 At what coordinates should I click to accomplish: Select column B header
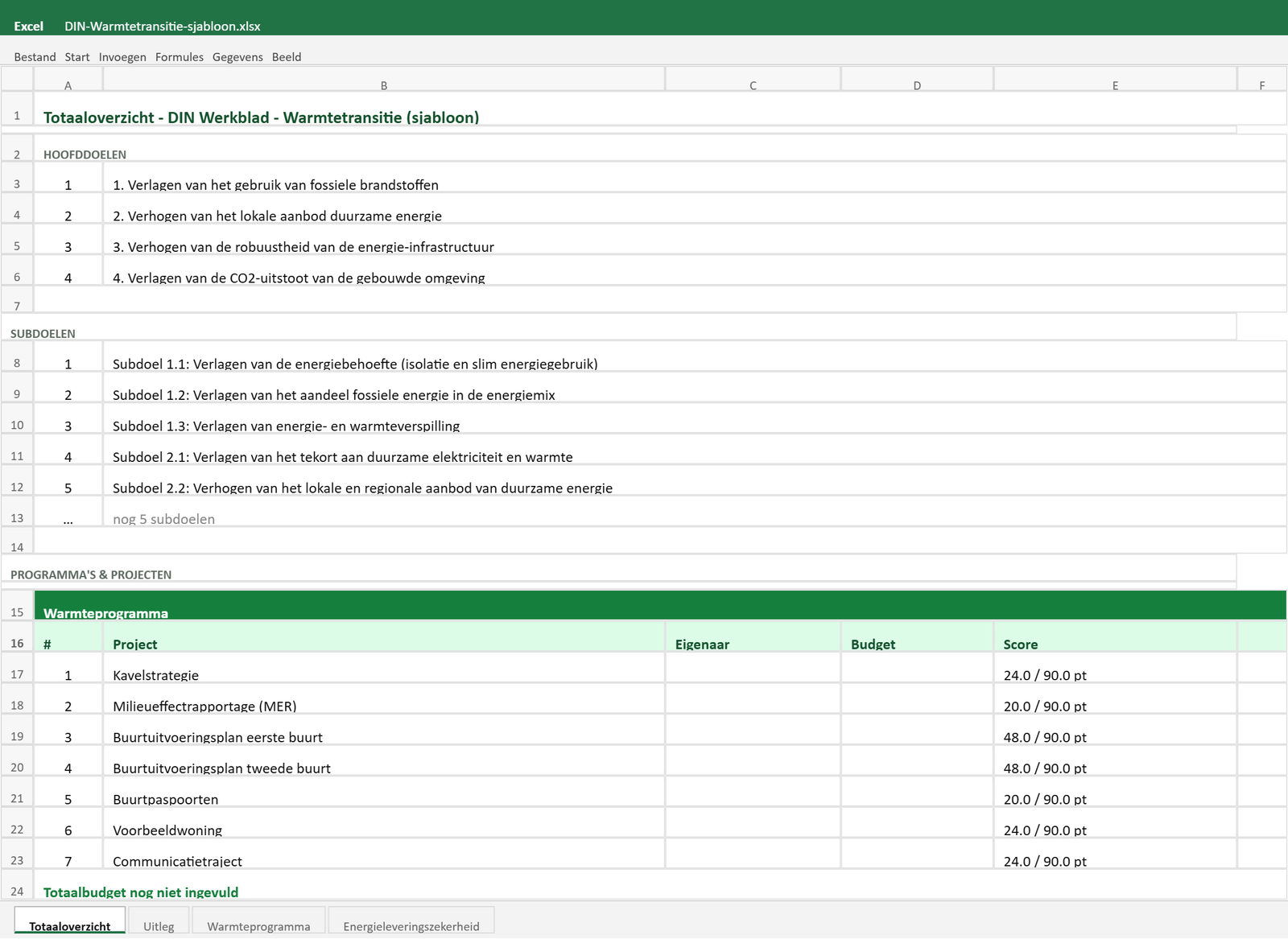point(384,79)
